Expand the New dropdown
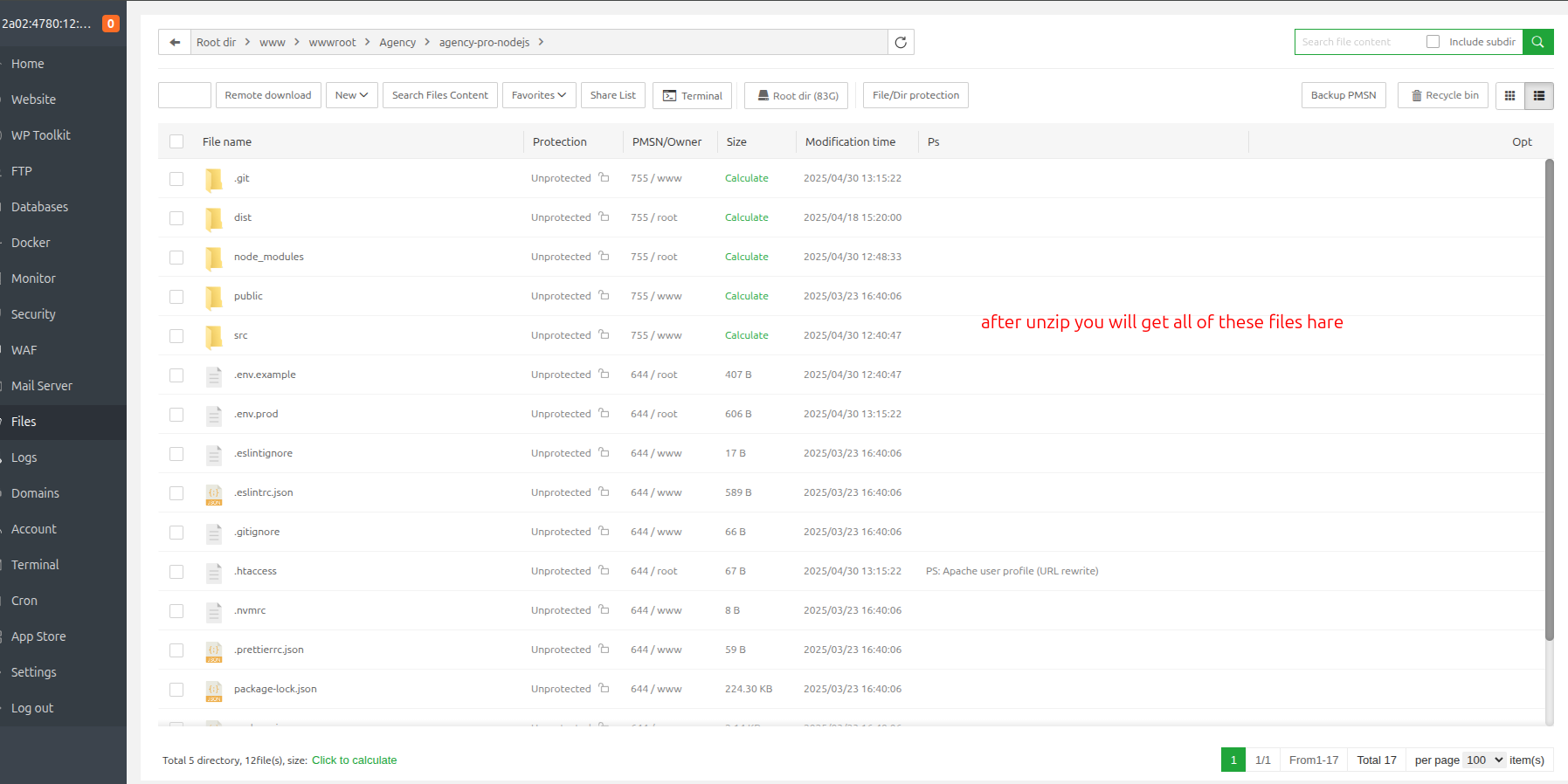The height and width of the screenshot is (784, 1568). pyautogui.click(x=351, y=95)
